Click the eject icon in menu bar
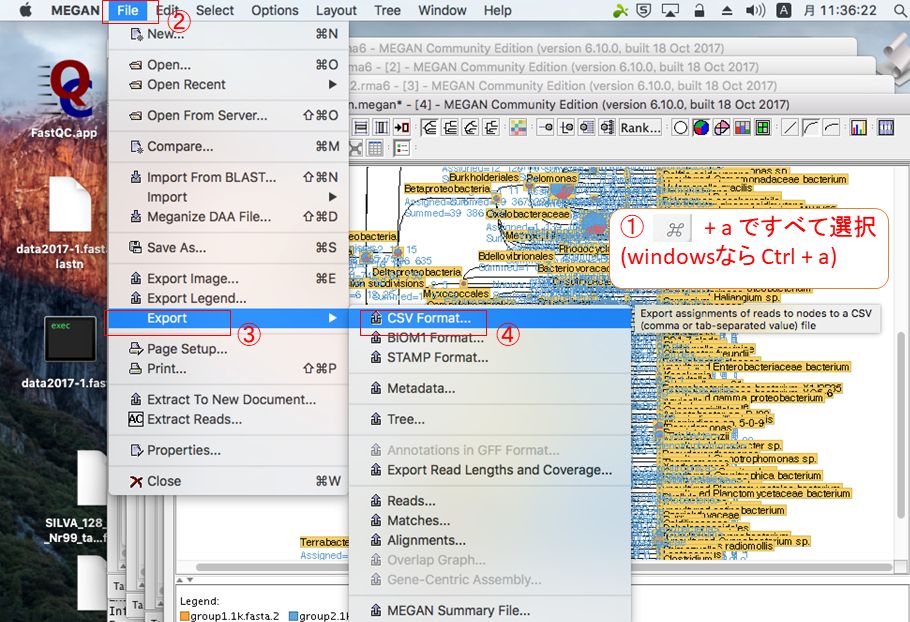Screen dimensions: 910x622 coord(727,10)
